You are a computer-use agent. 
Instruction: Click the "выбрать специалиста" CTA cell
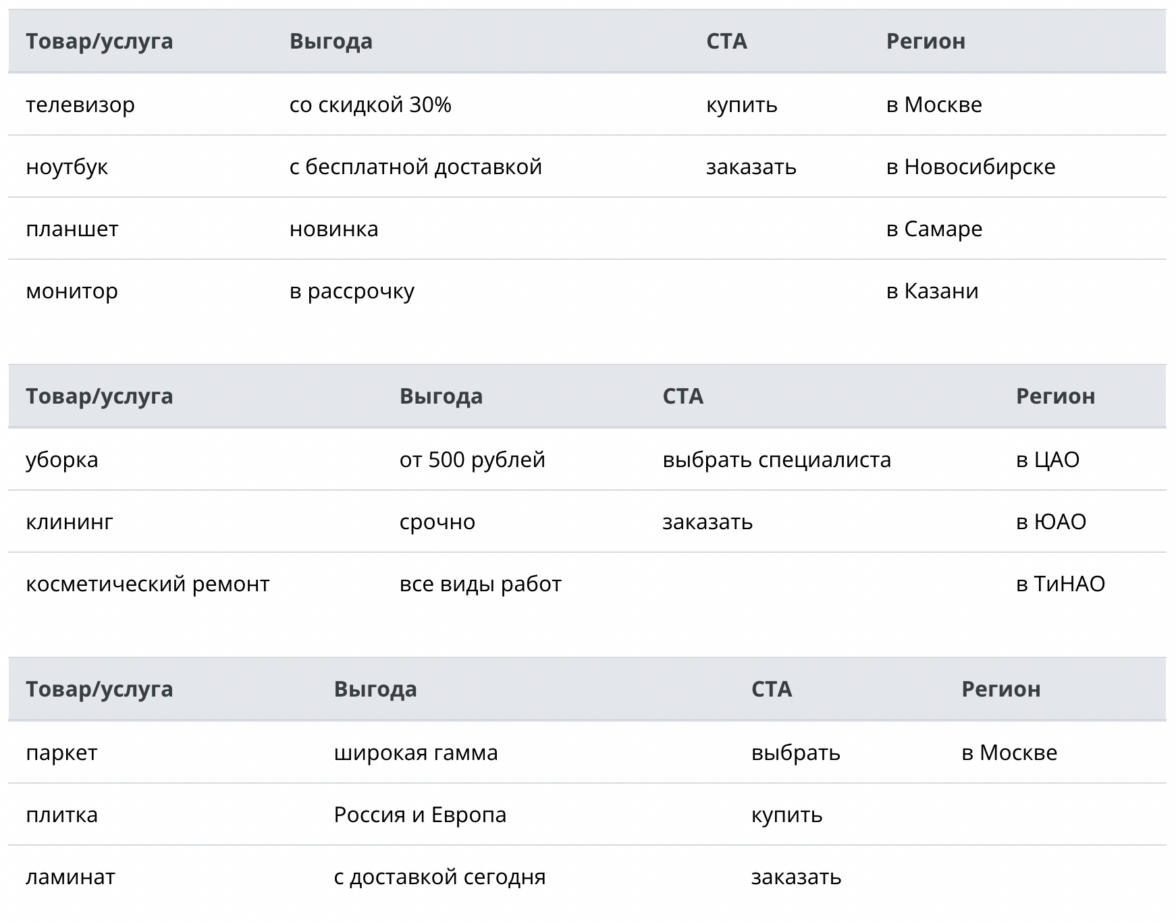coord(776,460)
